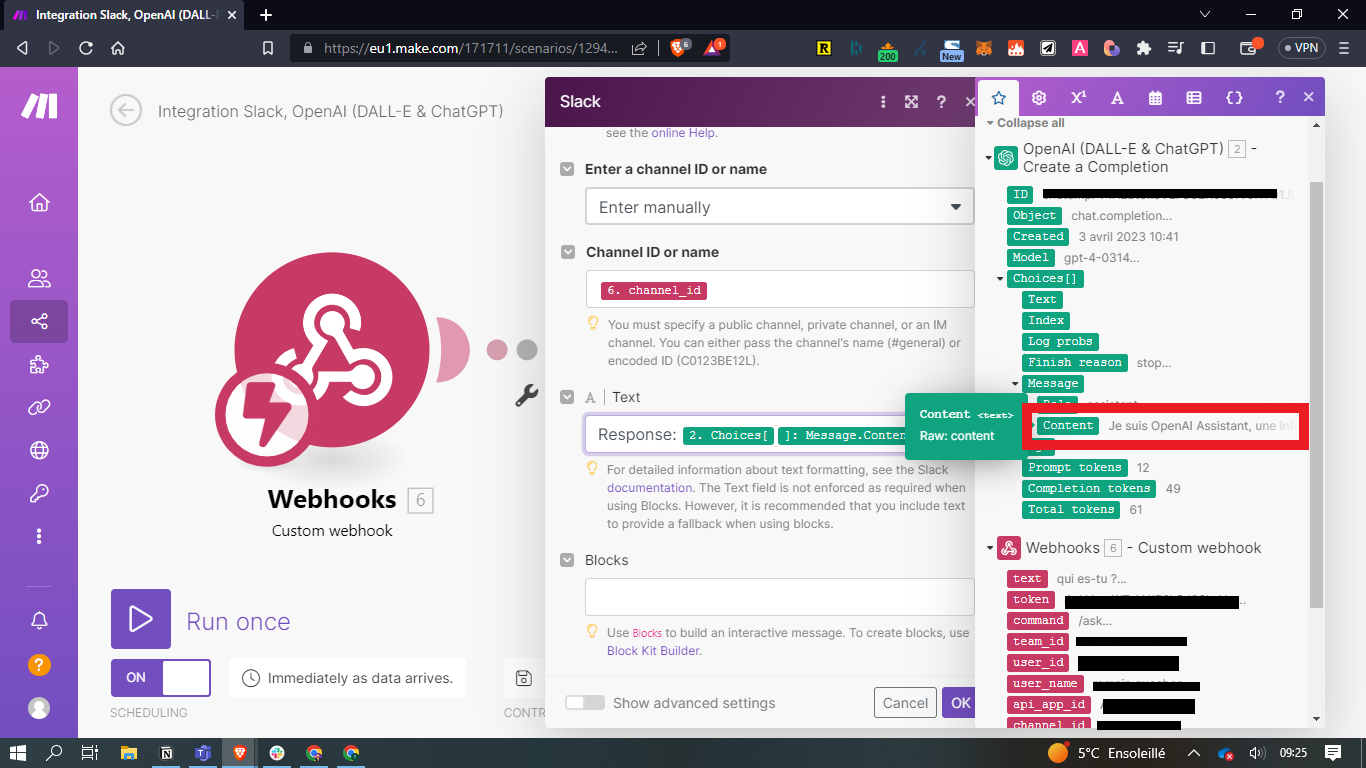The width and height of the screenshot is (1366, 768).
Task: Open the Team icon in sidebar
Action: [x=39, y=279]
